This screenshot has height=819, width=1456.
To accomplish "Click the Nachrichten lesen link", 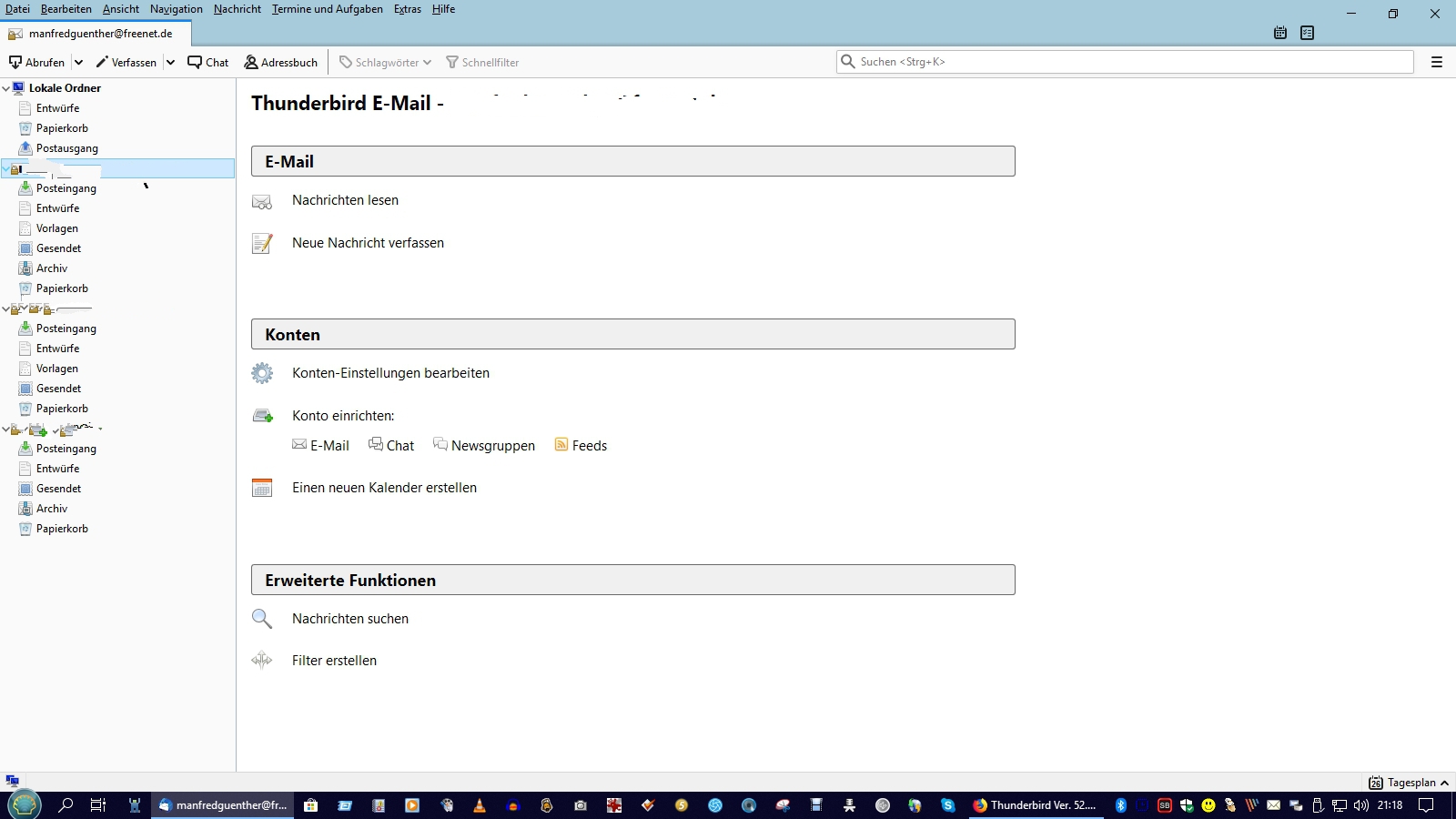I will [x=345, y=200].
